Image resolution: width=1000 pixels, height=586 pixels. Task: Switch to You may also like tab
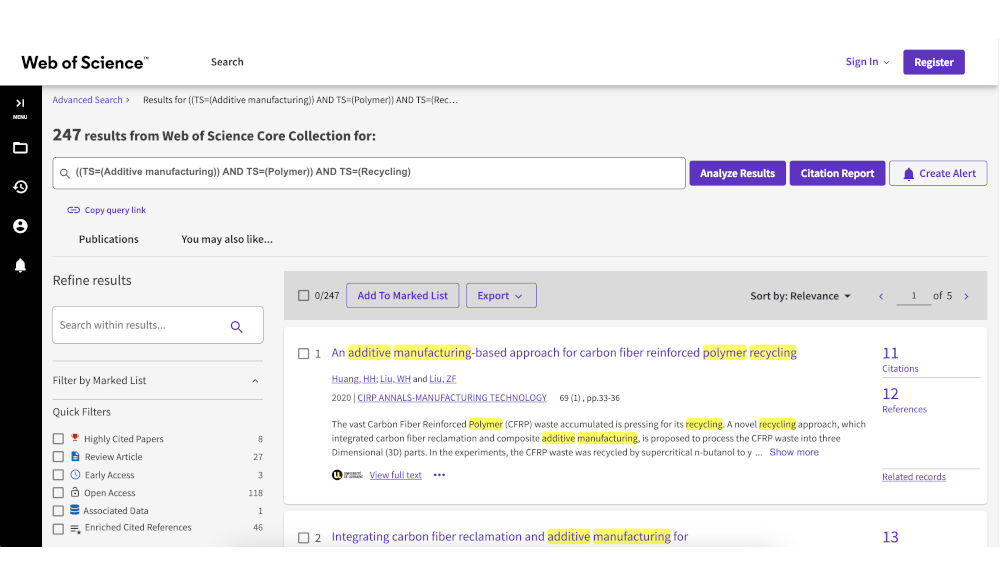coord(227,240)
